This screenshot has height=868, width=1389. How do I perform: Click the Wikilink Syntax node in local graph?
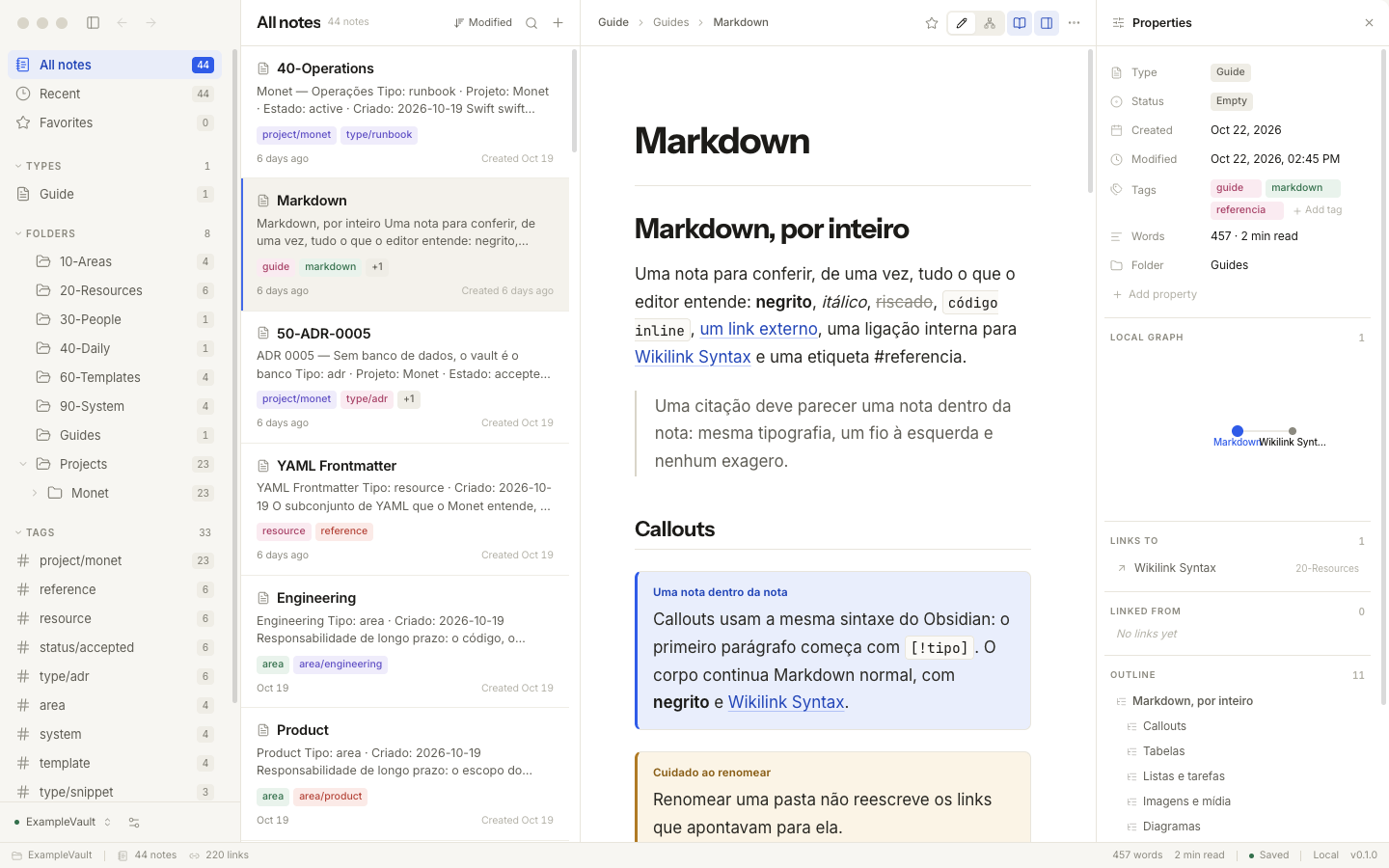(1293, 431)
